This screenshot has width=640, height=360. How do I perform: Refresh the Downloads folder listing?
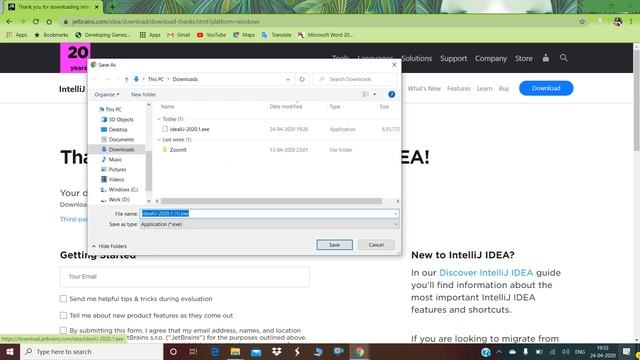point(302,79)
